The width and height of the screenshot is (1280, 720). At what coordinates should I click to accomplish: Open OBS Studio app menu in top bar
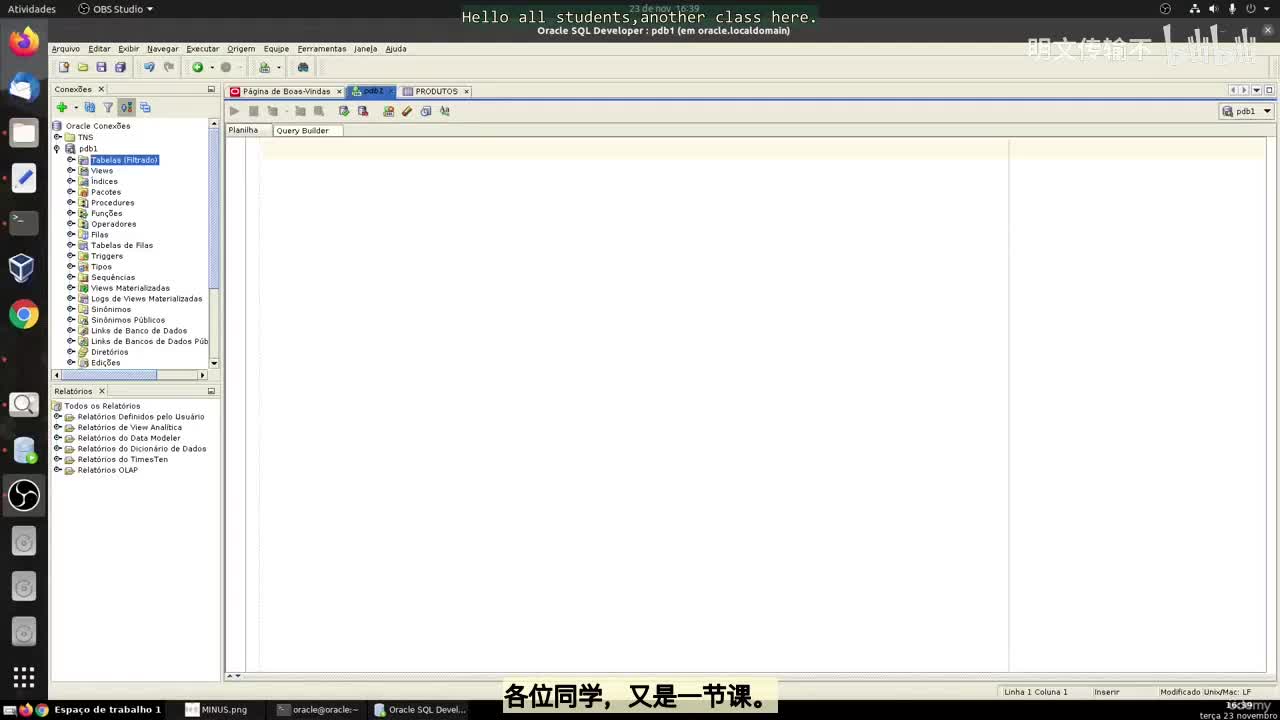(116, 9)
